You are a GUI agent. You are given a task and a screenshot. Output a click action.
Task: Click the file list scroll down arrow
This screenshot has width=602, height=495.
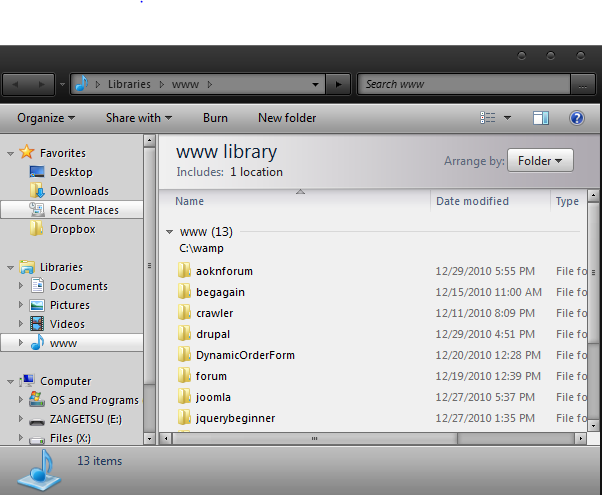593,425
